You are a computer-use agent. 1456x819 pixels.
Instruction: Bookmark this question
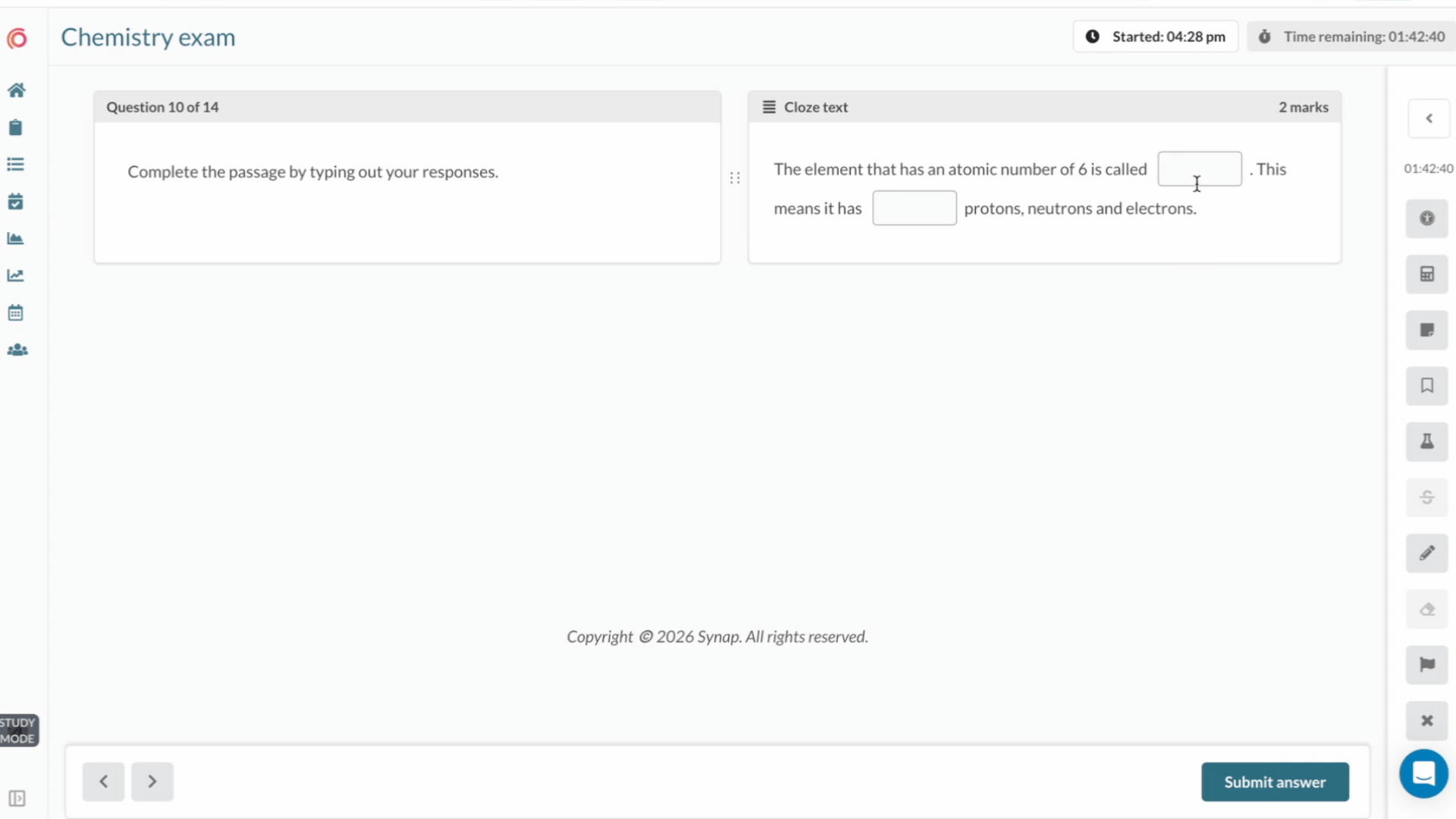tap(1427, 385)
